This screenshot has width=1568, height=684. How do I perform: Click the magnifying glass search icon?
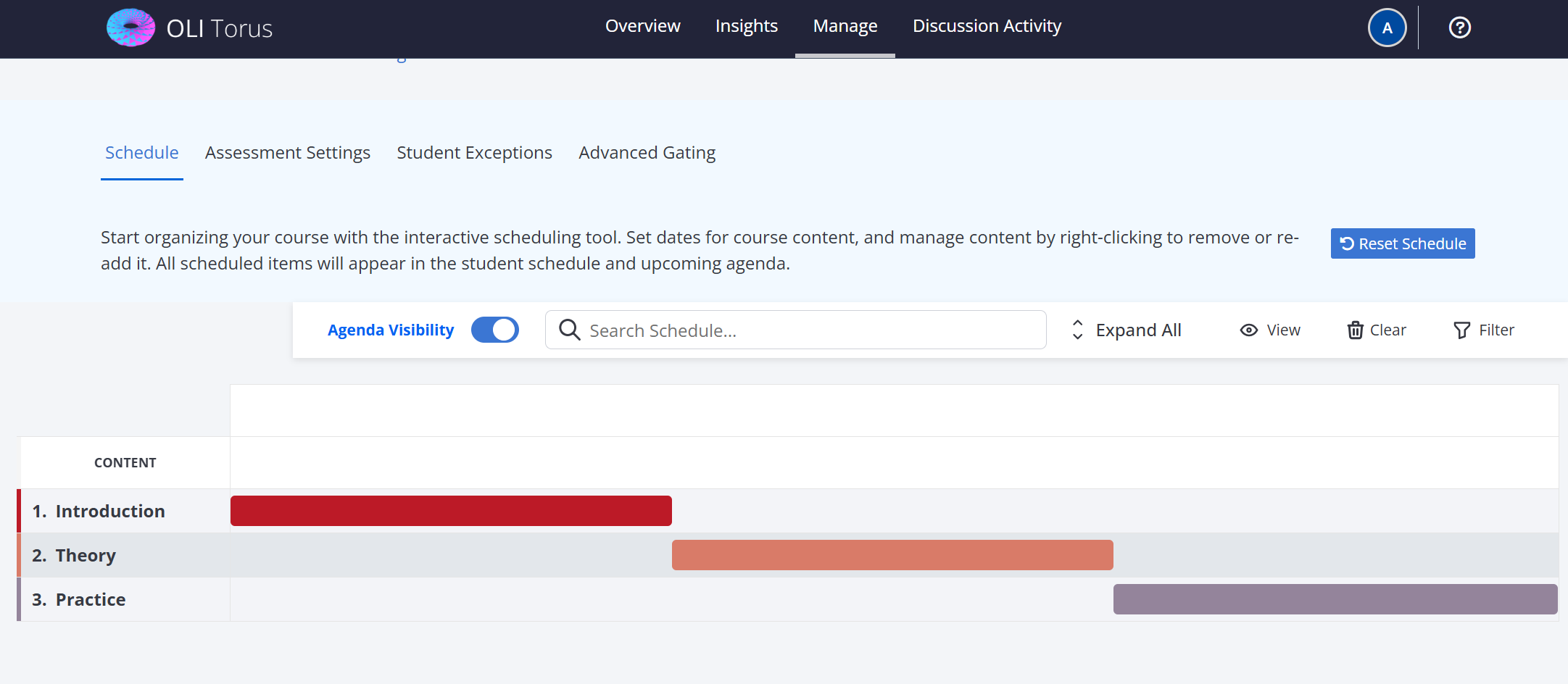coord(570,330)
